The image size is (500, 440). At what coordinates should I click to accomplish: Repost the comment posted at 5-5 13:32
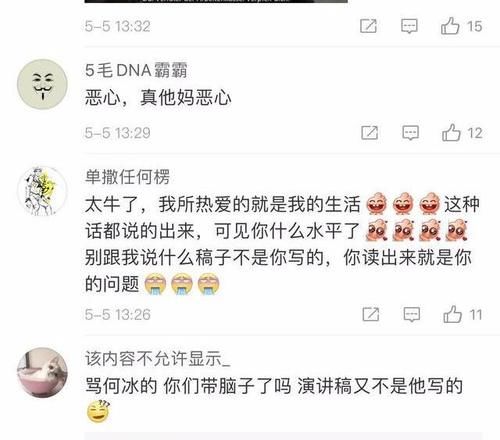coord(368,26)
